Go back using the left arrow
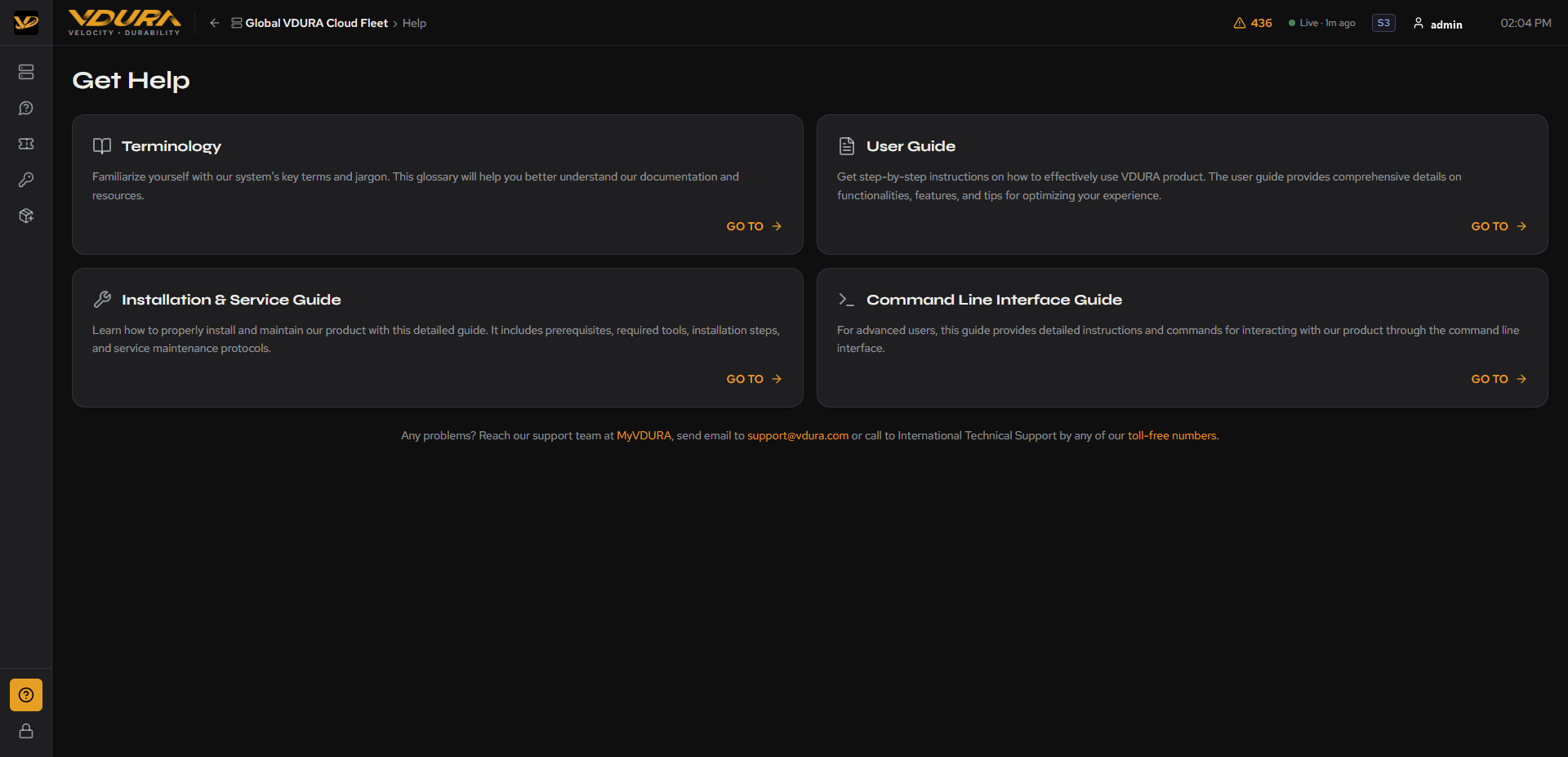This screenshot has height=757, width=1568. 214,23
